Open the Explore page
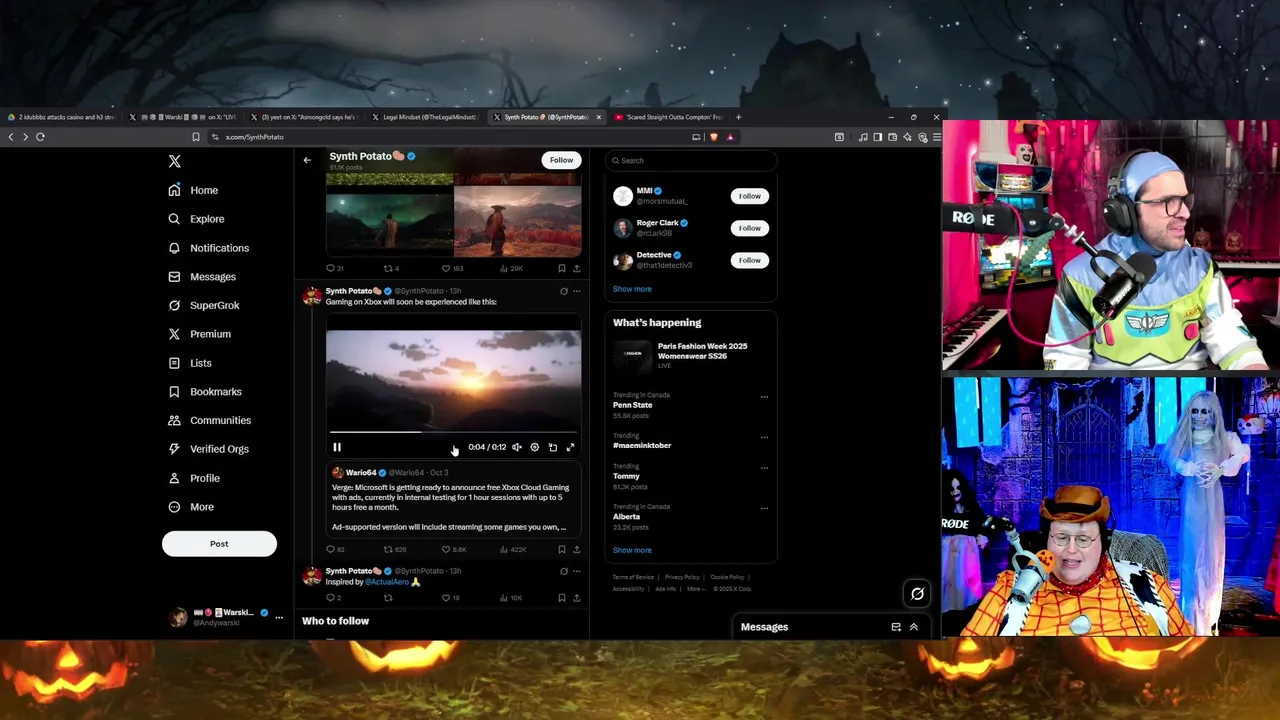The image size is (1280, 720). [x=197, y=219]
